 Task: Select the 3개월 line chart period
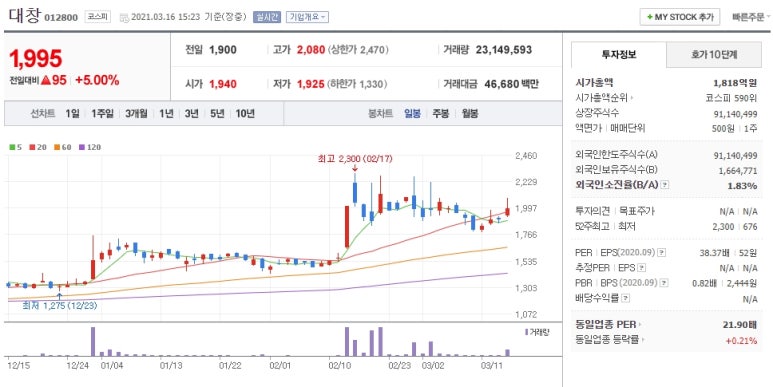tap(136, 114)
